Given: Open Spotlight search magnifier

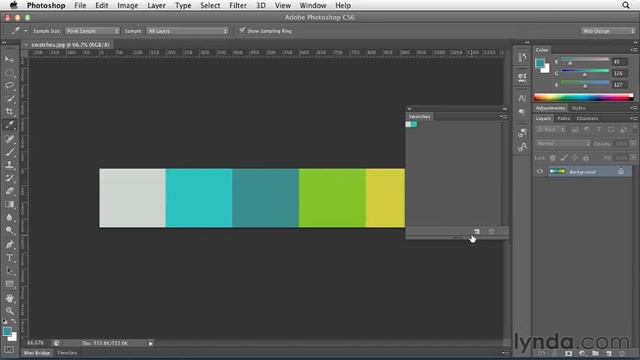Looking at the screenshot, I should tap(626, 5).
